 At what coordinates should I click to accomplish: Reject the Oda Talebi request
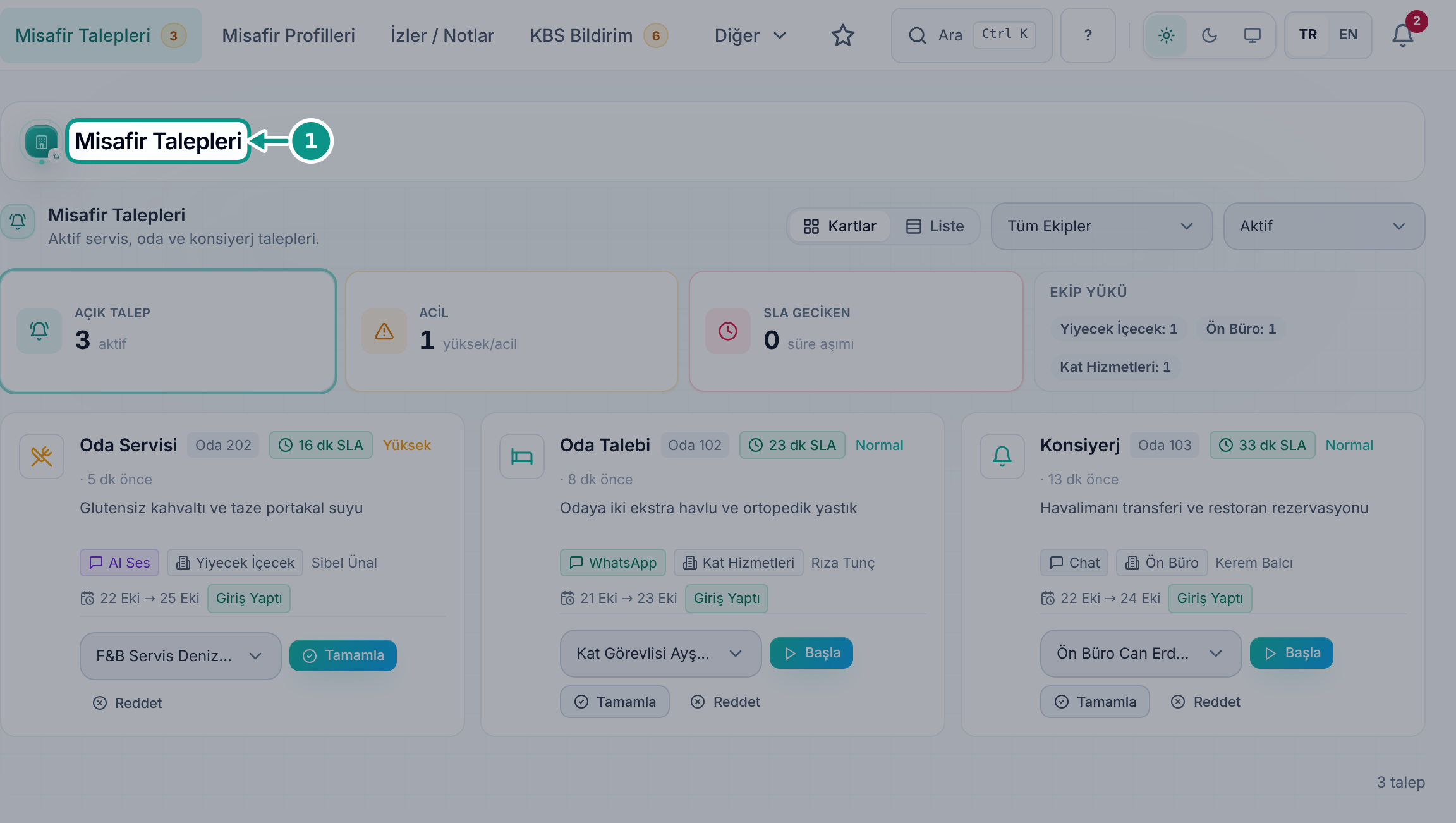point(725,702)
